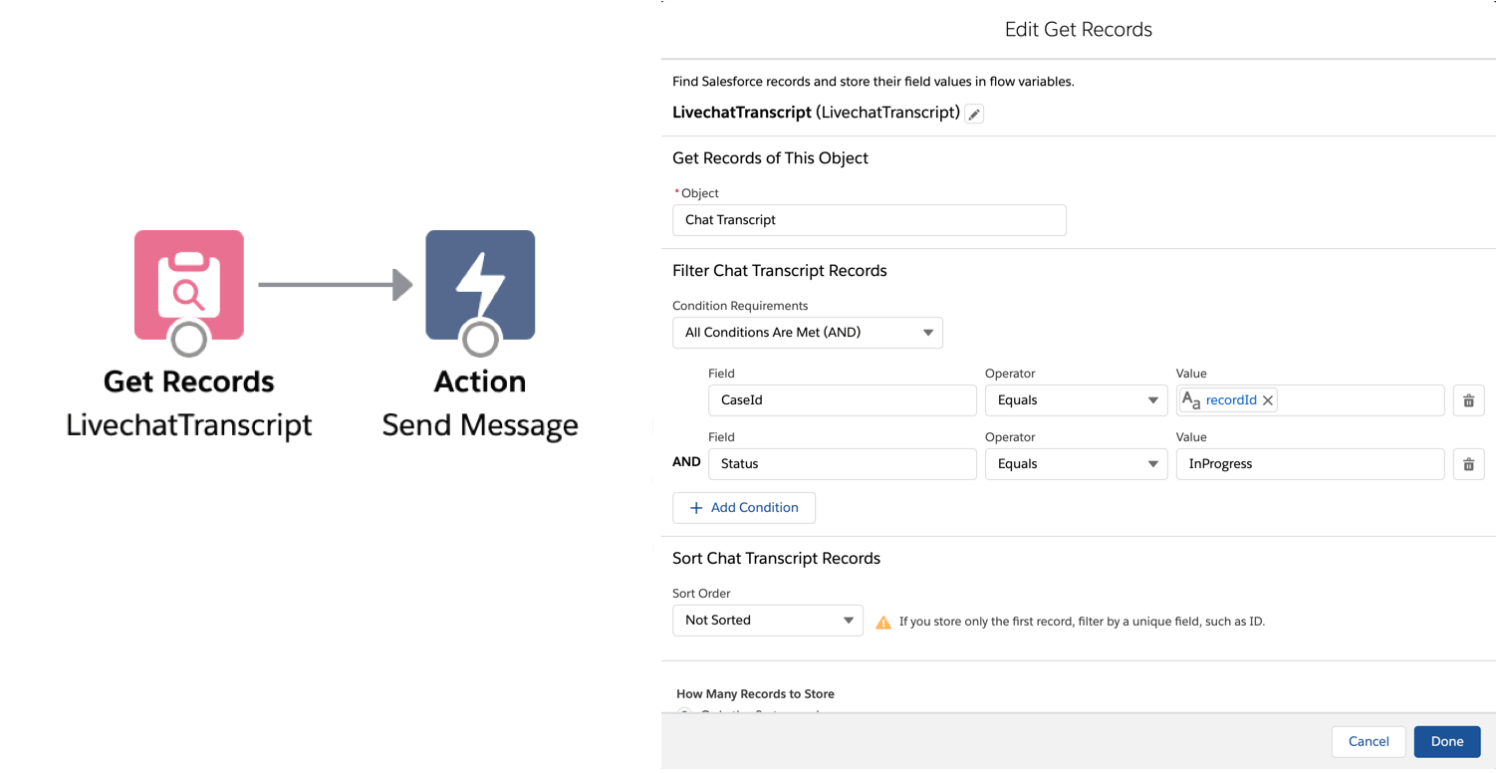This screenshot has width=1499, height=773.
Task: Click the Aa data type icon in Value field
Action: 1191,400
